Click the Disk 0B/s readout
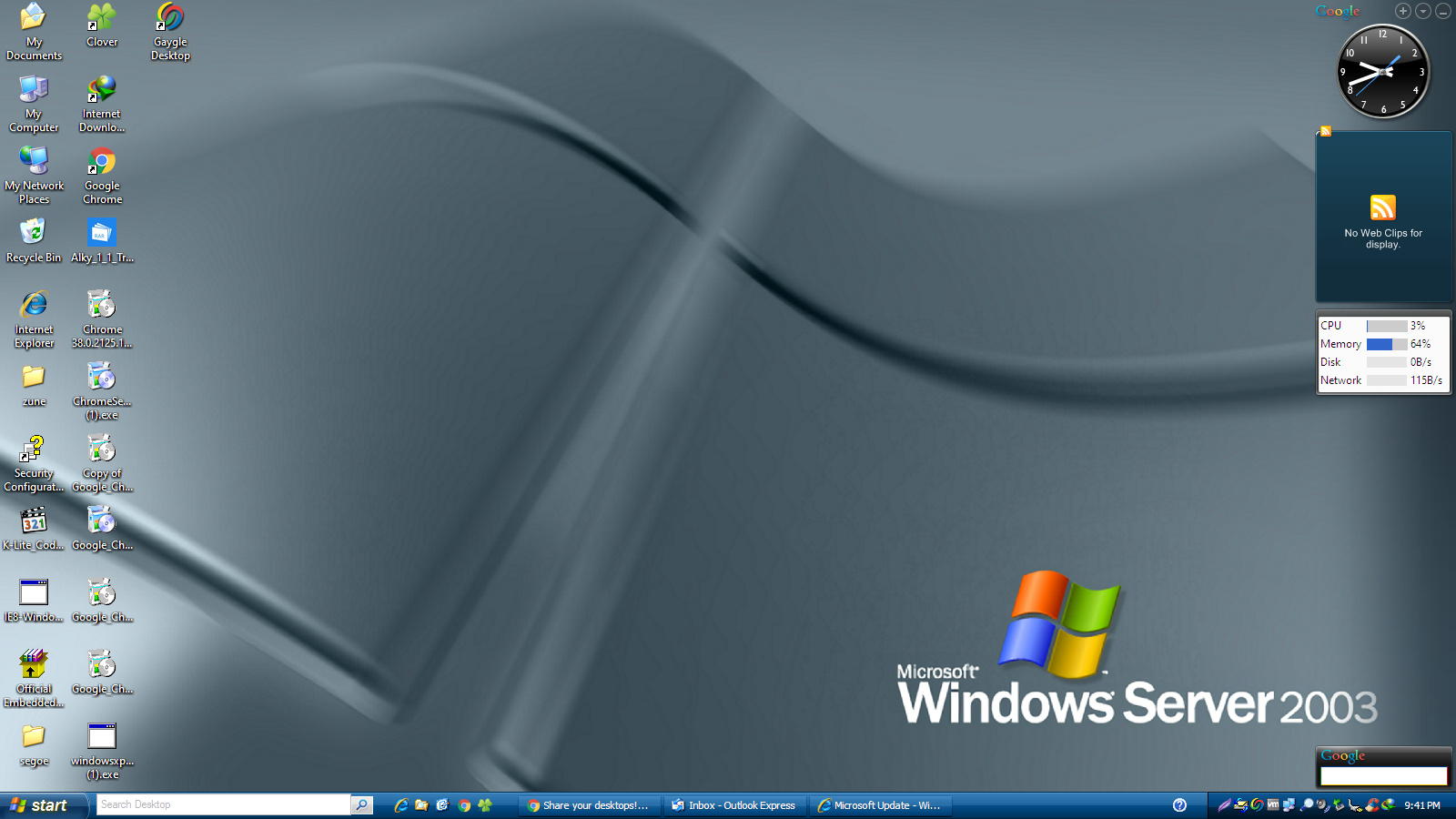1456x819 pixels. [x=1421, y=362]
